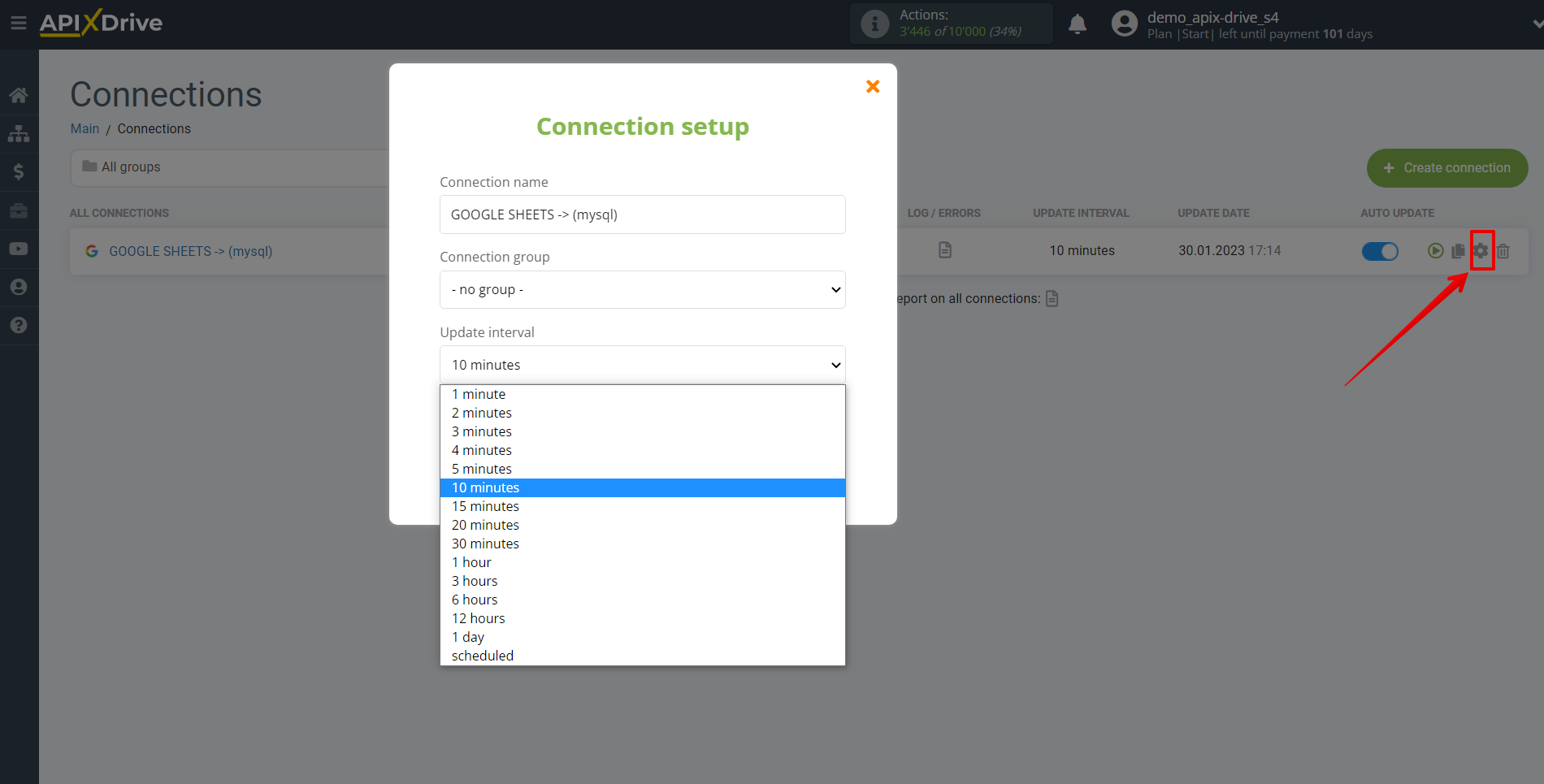Screen dimensions: 1544x784
Task: Close the Connection setup dialog
Action: (873, 86)
